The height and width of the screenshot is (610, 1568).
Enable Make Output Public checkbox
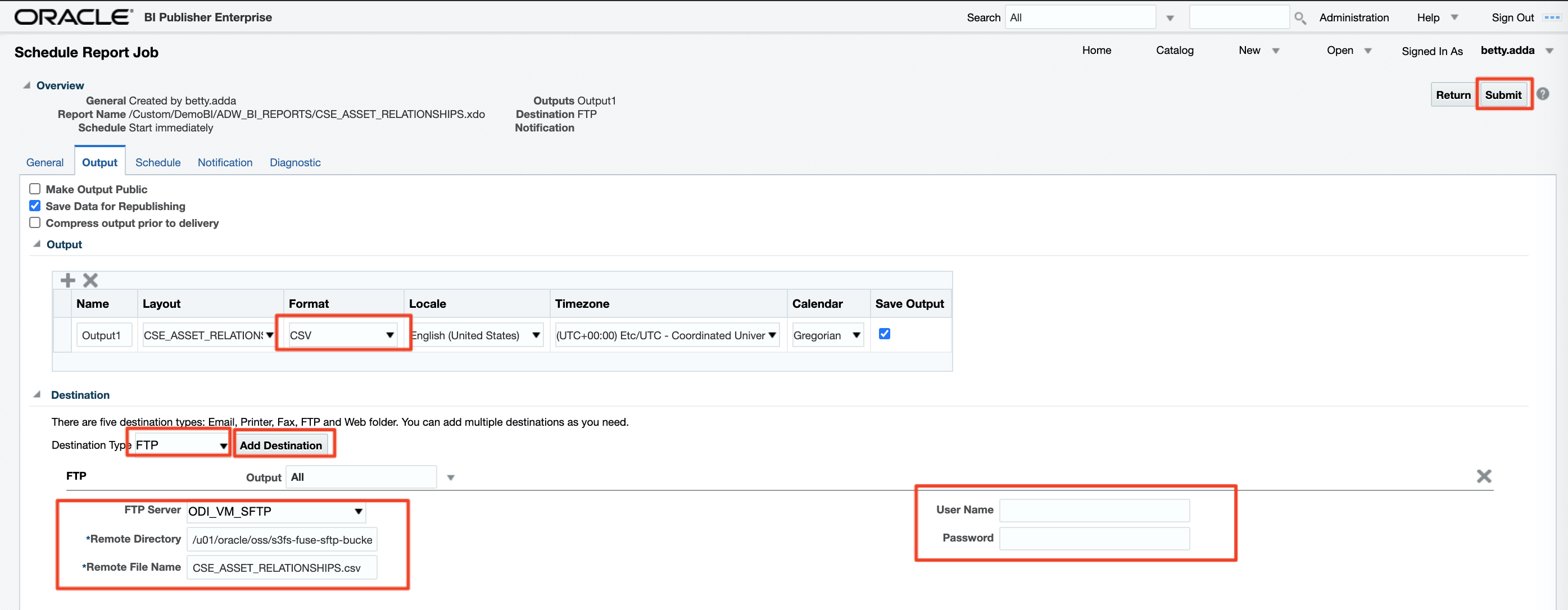point(35,189)
